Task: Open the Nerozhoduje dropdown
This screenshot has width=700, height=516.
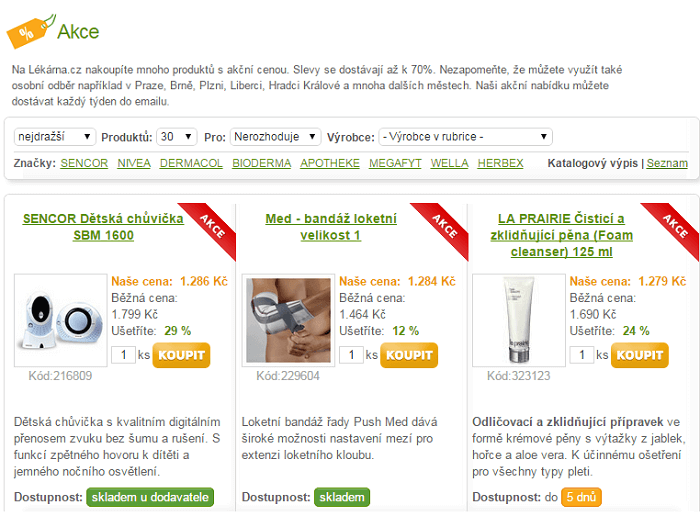Action: (x=275, y=137)
